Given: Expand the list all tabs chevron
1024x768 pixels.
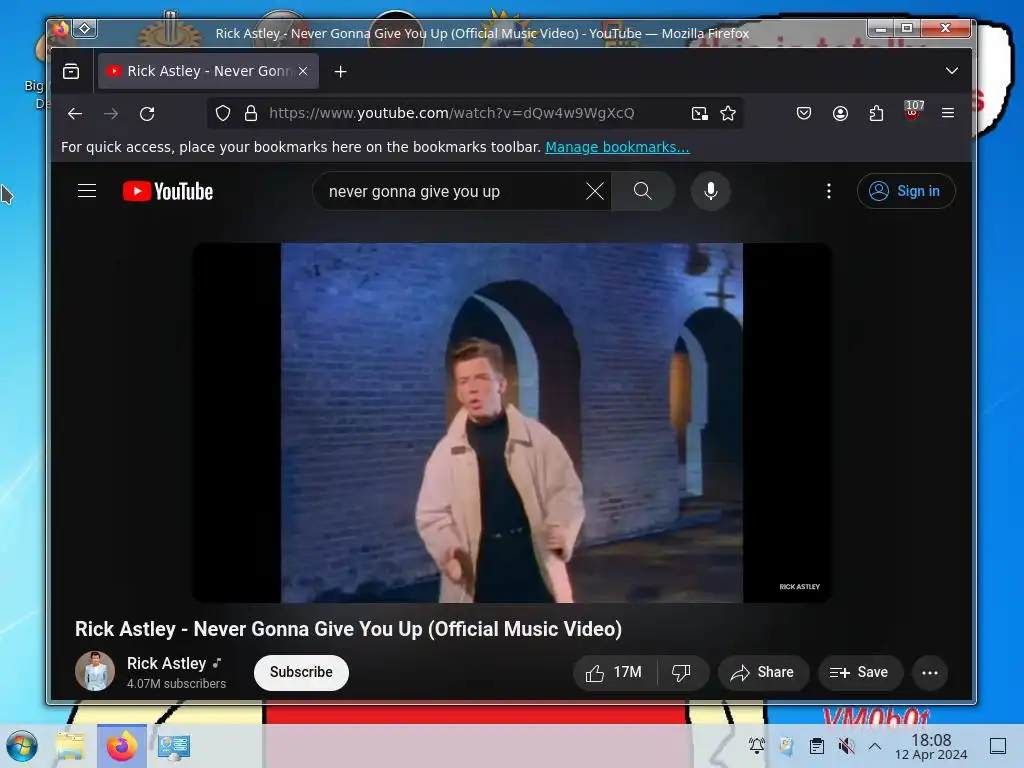Looking at the screenshot, I should tap(952, 71).
